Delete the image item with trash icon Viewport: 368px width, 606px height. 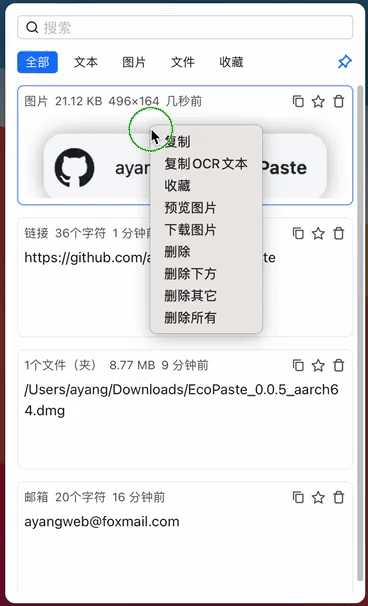[x=339, y=101]
